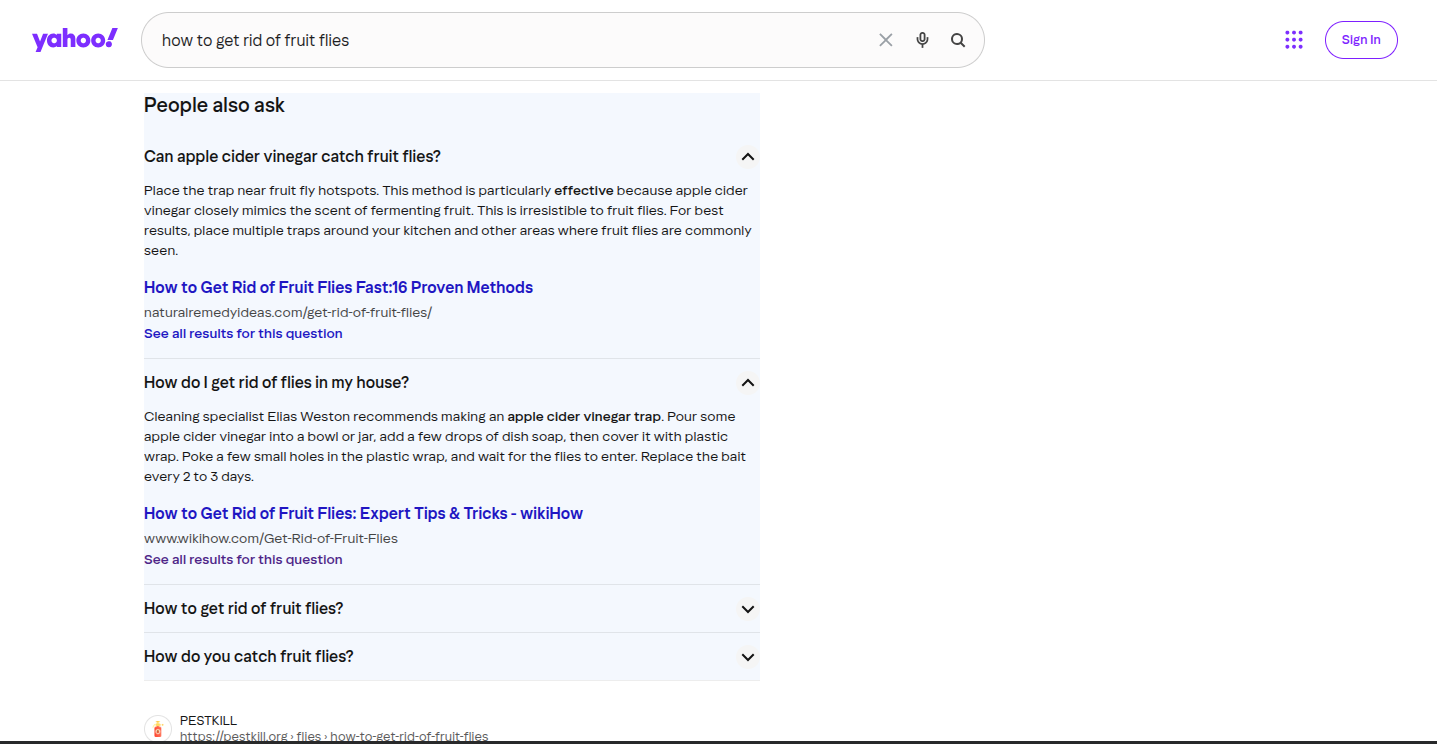
Task: Start voice search with microphone icon
Action: pos(922,40)
